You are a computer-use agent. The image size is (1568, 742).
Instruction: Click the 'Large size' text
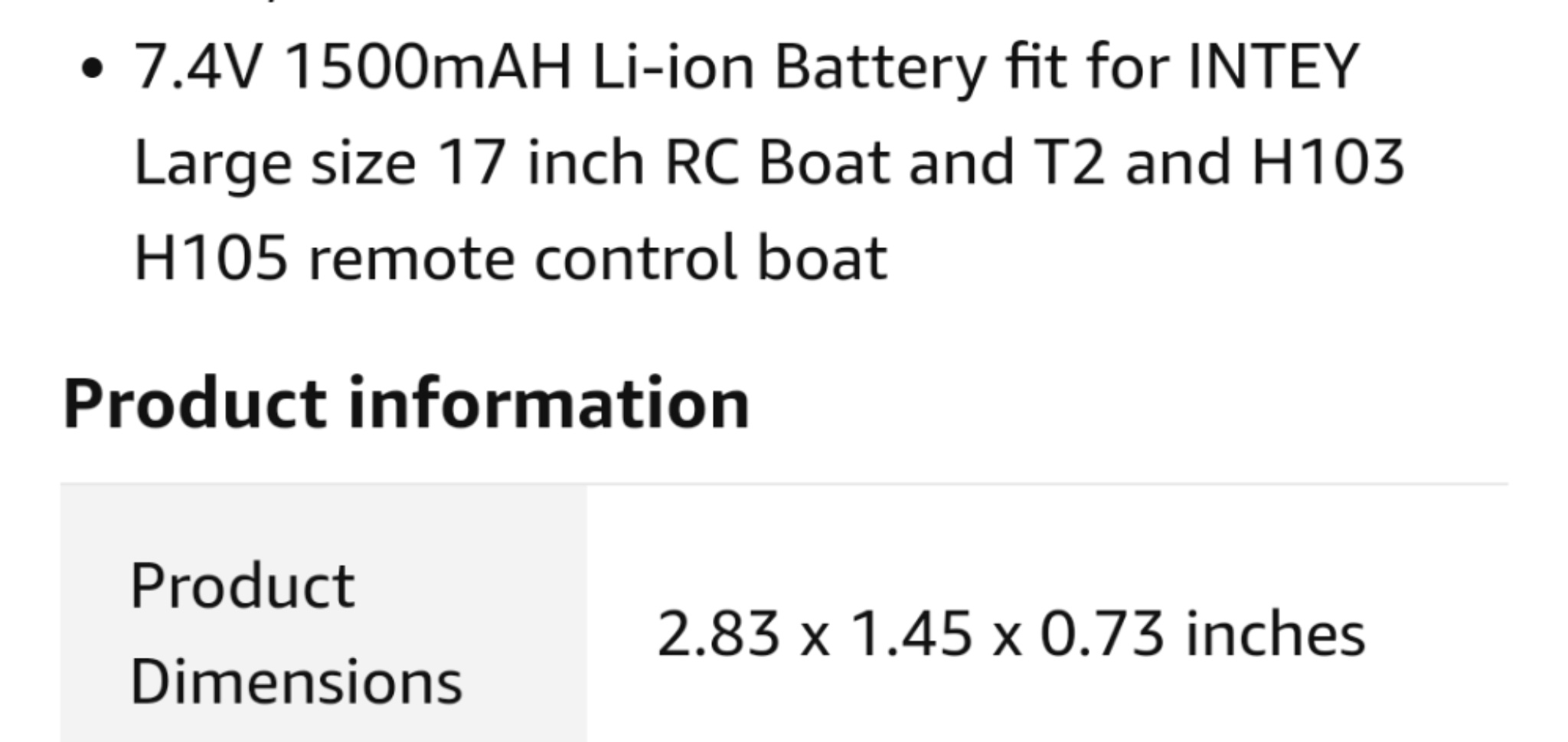[x=275, y=164]
